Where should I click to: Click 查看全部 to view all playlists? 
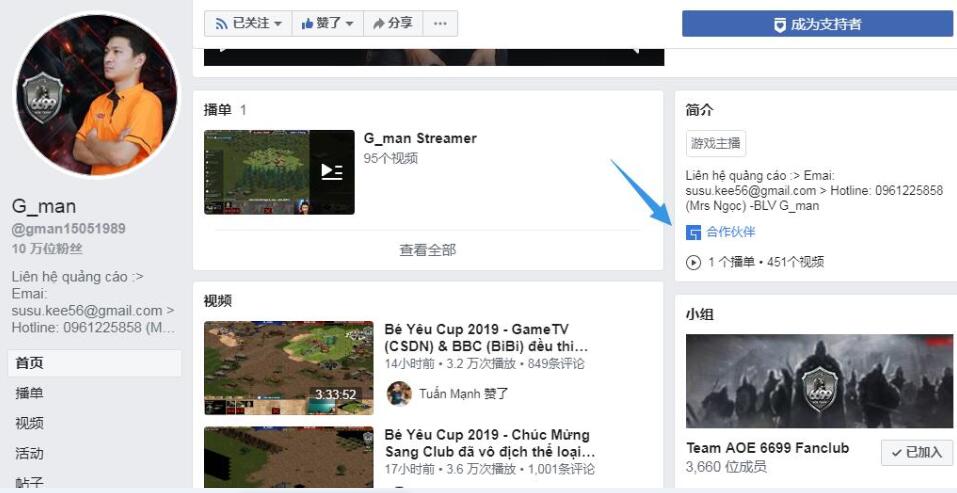pos(427,250)
